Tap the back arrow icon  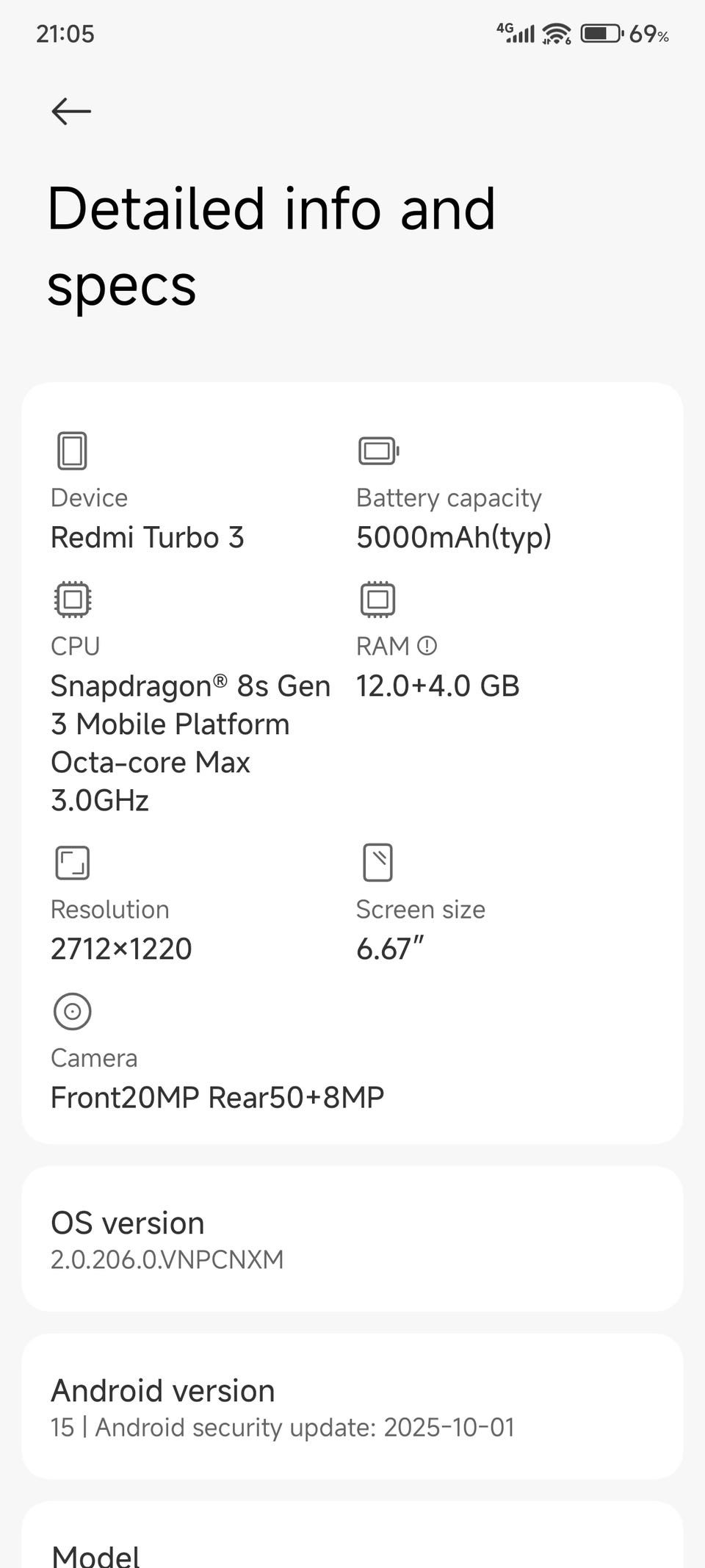[71, 112]
